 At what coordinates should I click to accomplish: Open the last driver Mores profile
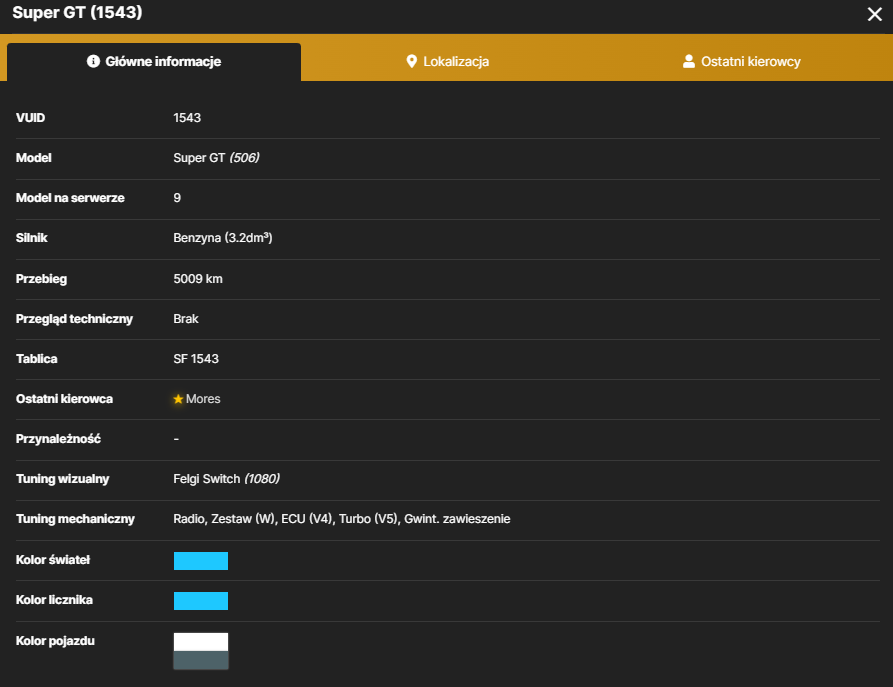[203, 399]
